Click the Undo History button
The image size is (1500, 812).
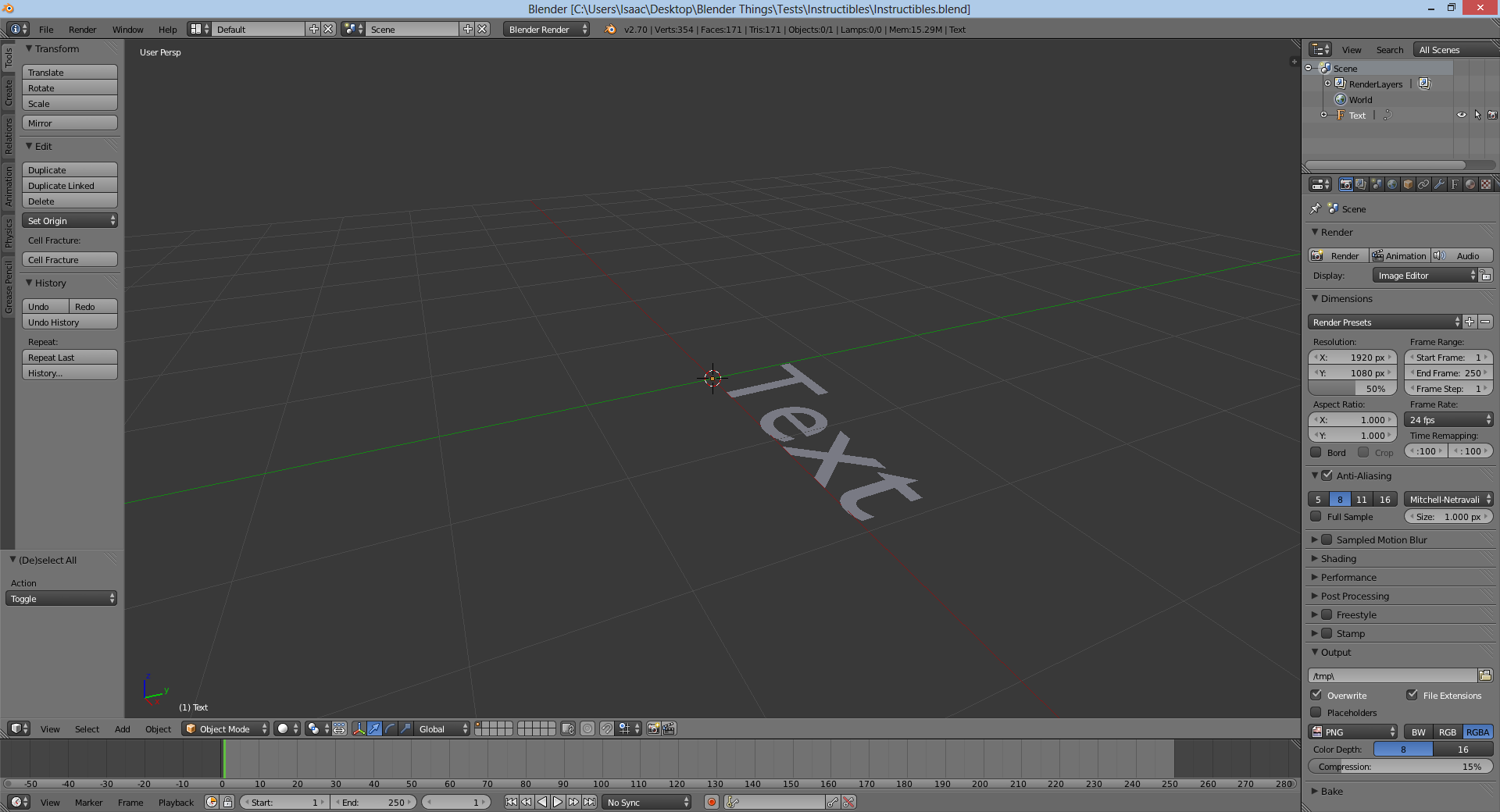(x=69, y=322)
